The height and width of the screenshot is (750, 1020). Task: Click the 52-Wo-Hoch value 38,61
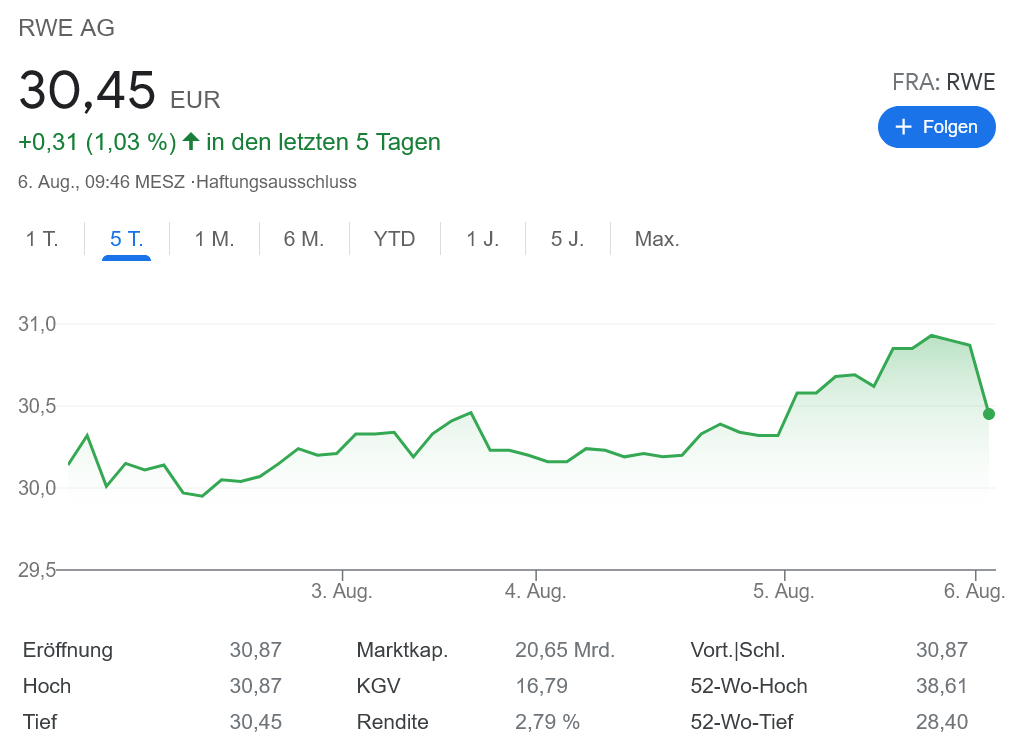tap(942, 686)
